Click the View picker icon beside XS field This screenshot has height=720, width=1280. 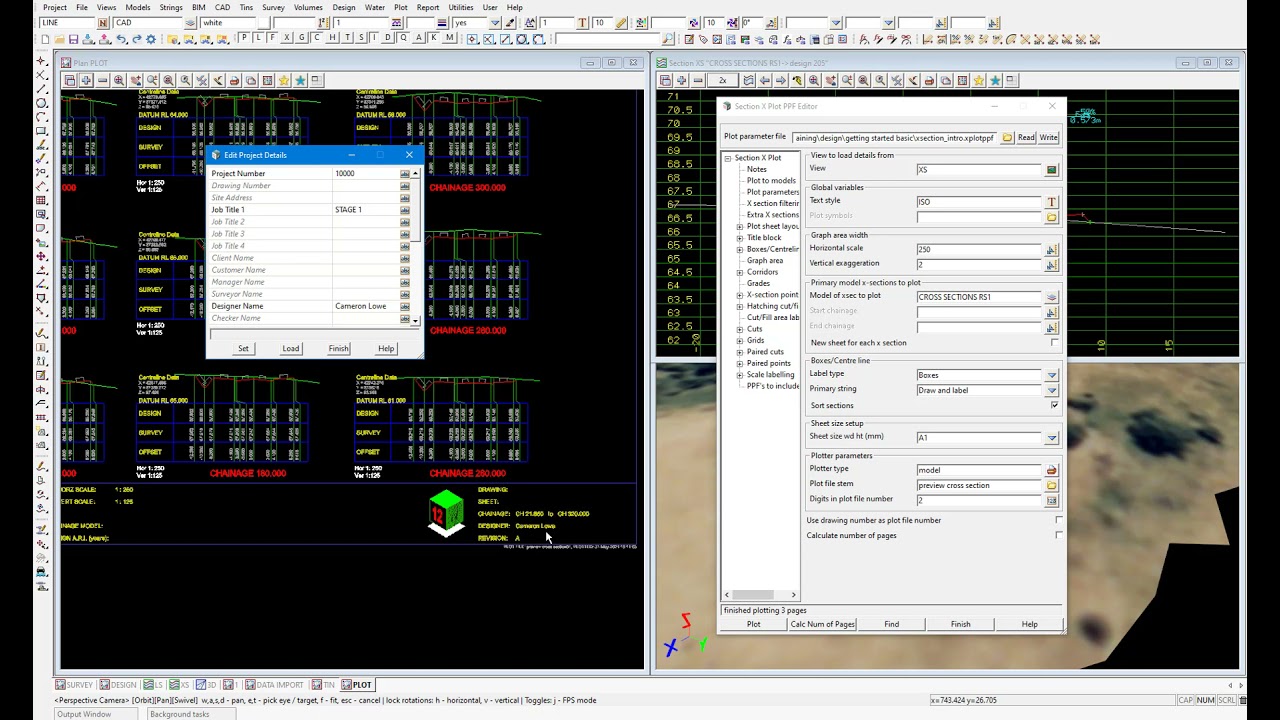click(x=1051, y=170)
